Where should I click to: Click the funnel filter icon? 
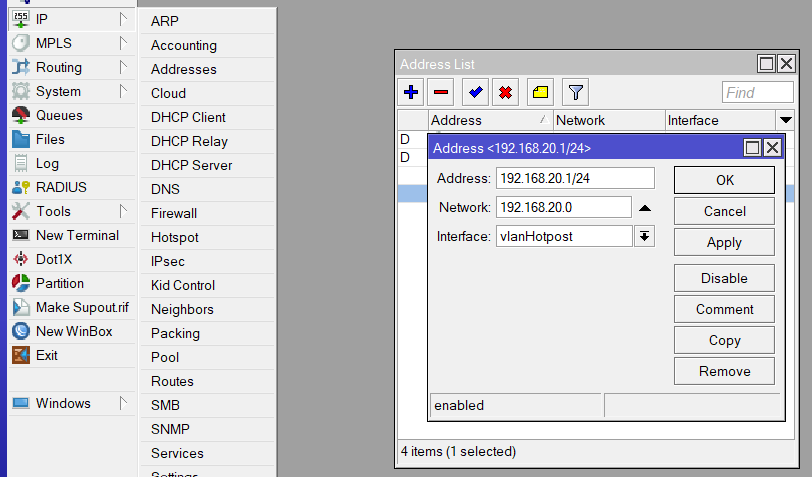pyautogui.click(x=575, y=93)
